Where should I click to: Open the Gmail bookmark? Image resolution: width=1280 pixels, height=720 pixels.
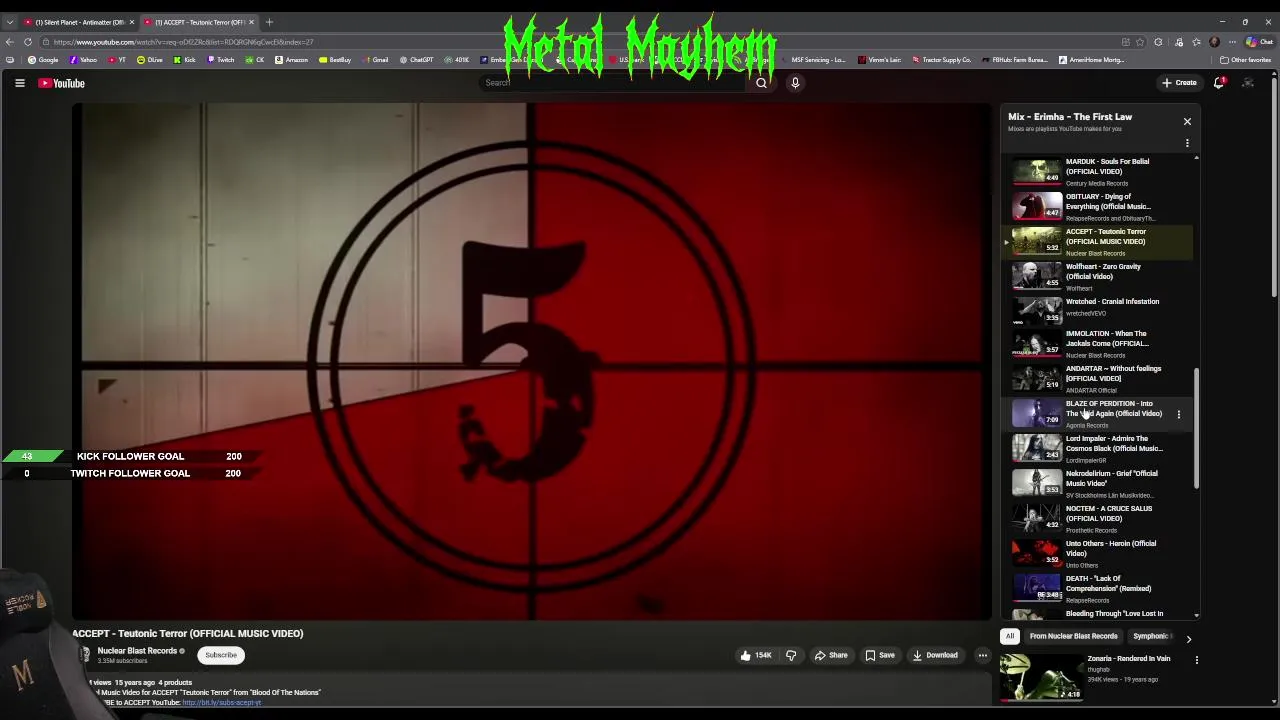pyautogui.click(x=375, y=60)
